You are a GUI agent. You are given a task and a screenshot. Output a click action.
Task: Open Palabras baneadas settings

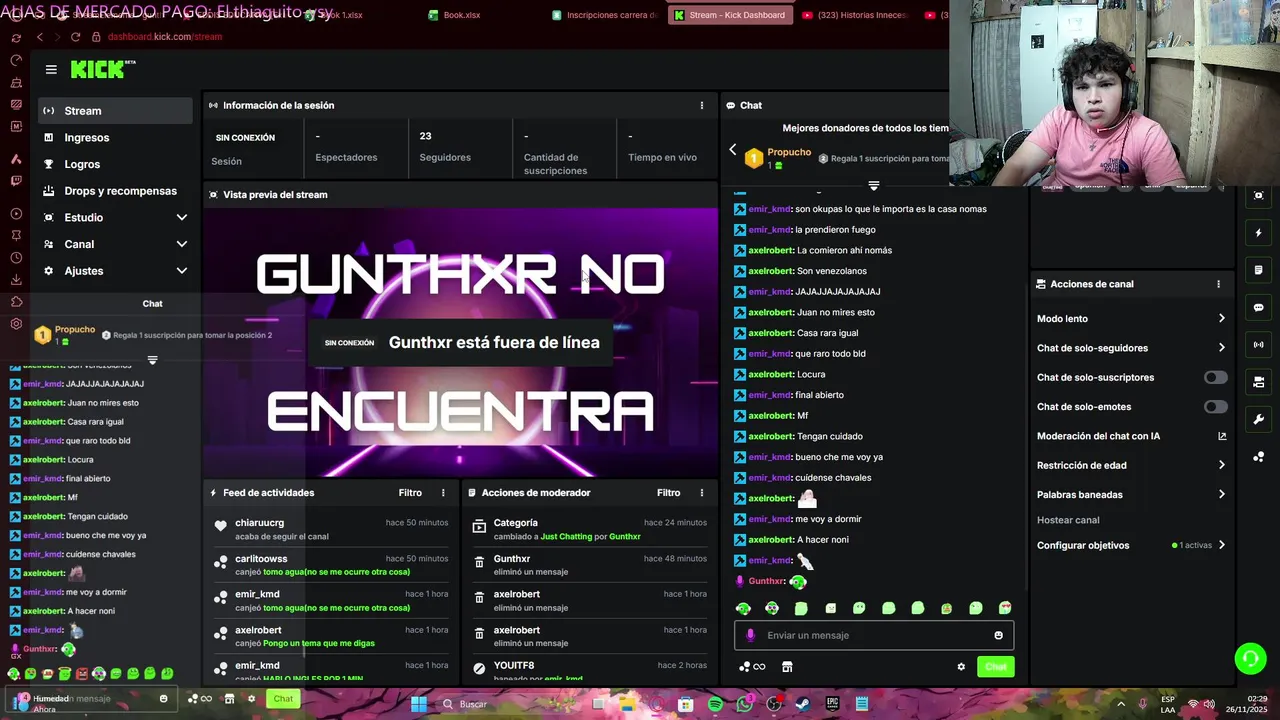1130,495
